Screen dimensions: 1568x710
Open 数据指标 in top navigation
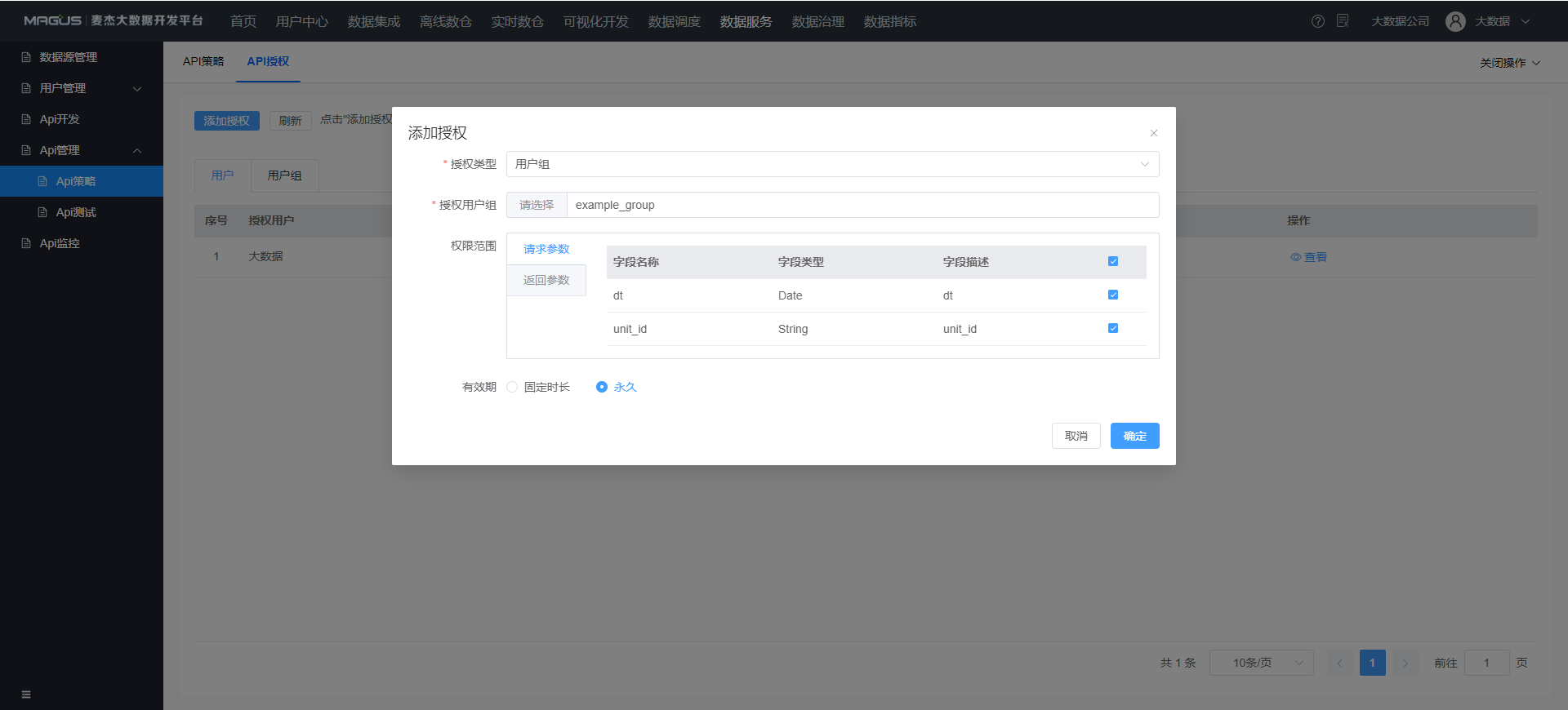(x=890, y=21)
